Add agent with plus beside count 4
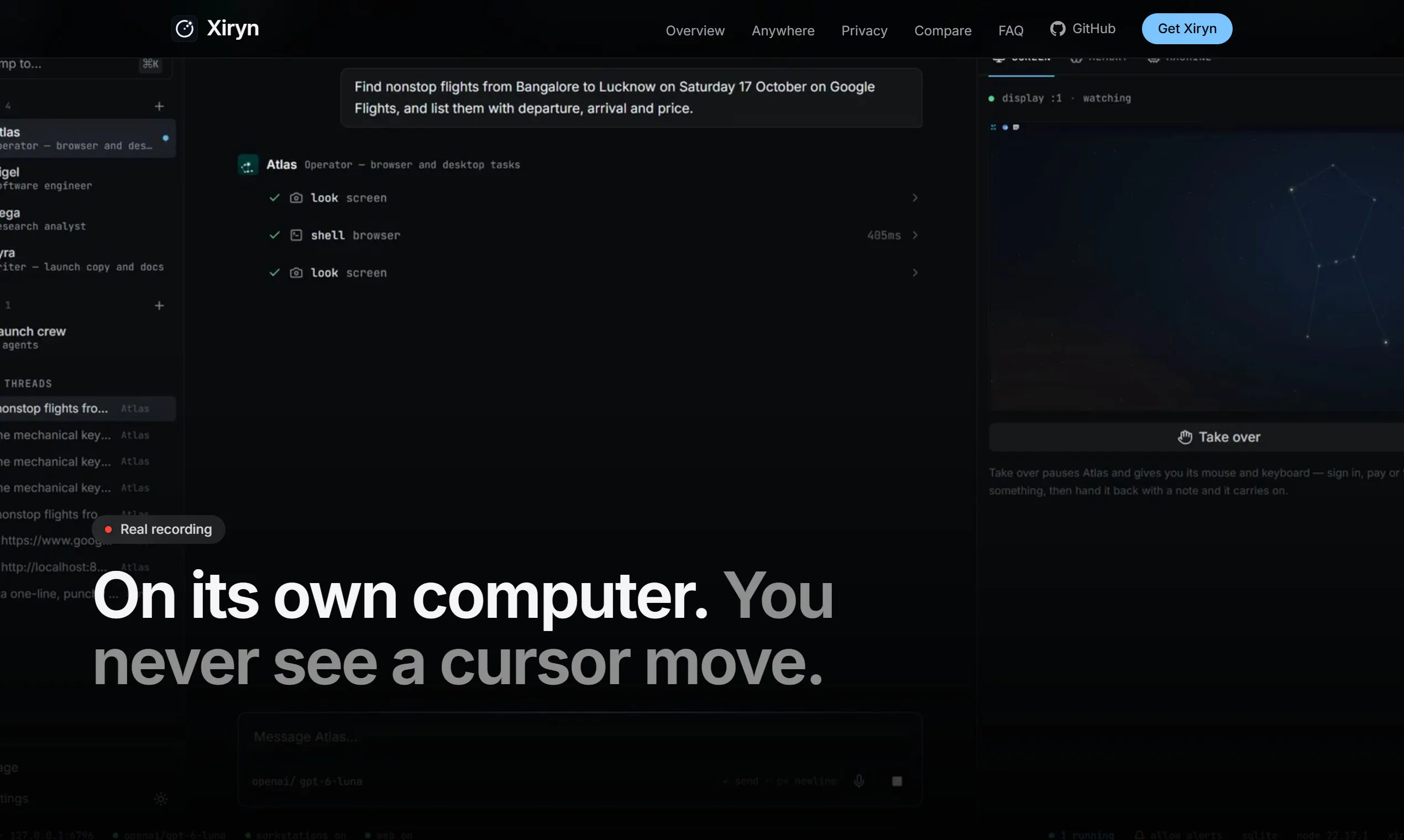 159,107
